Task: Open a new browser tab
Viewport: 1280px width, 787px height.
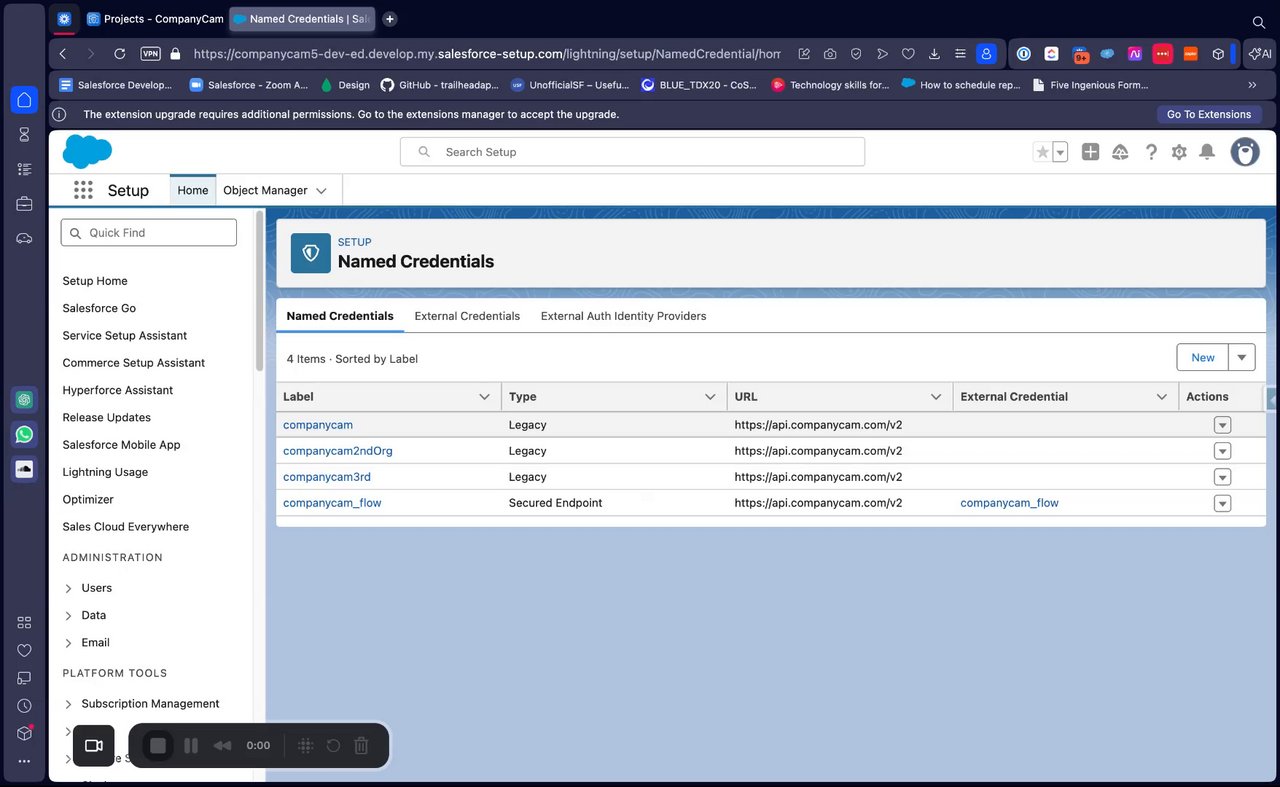Action: (x=390, y=19)
